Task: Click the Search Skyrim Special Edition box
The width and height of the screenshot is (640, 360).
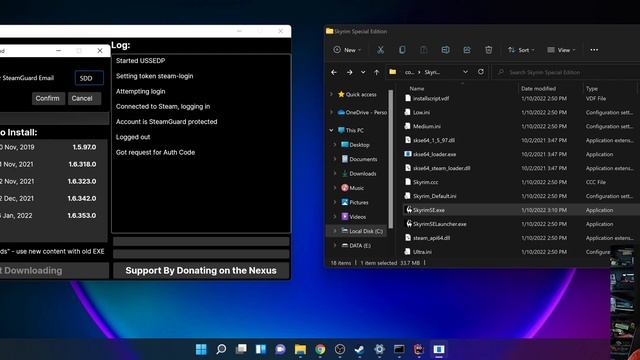Action: point(565,72)
